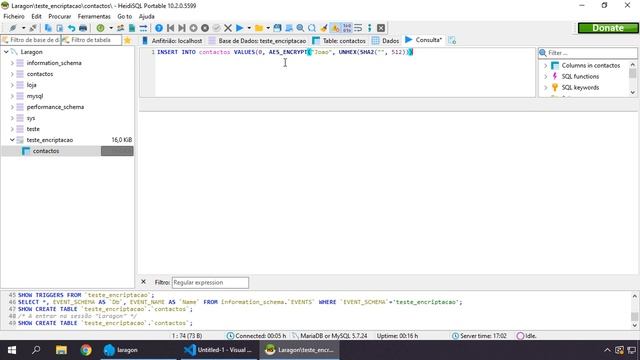Toggle the stop on errors warning icon
Viewport: 640px width, 360px height.
pyautogui.click(x=335, y=28)
